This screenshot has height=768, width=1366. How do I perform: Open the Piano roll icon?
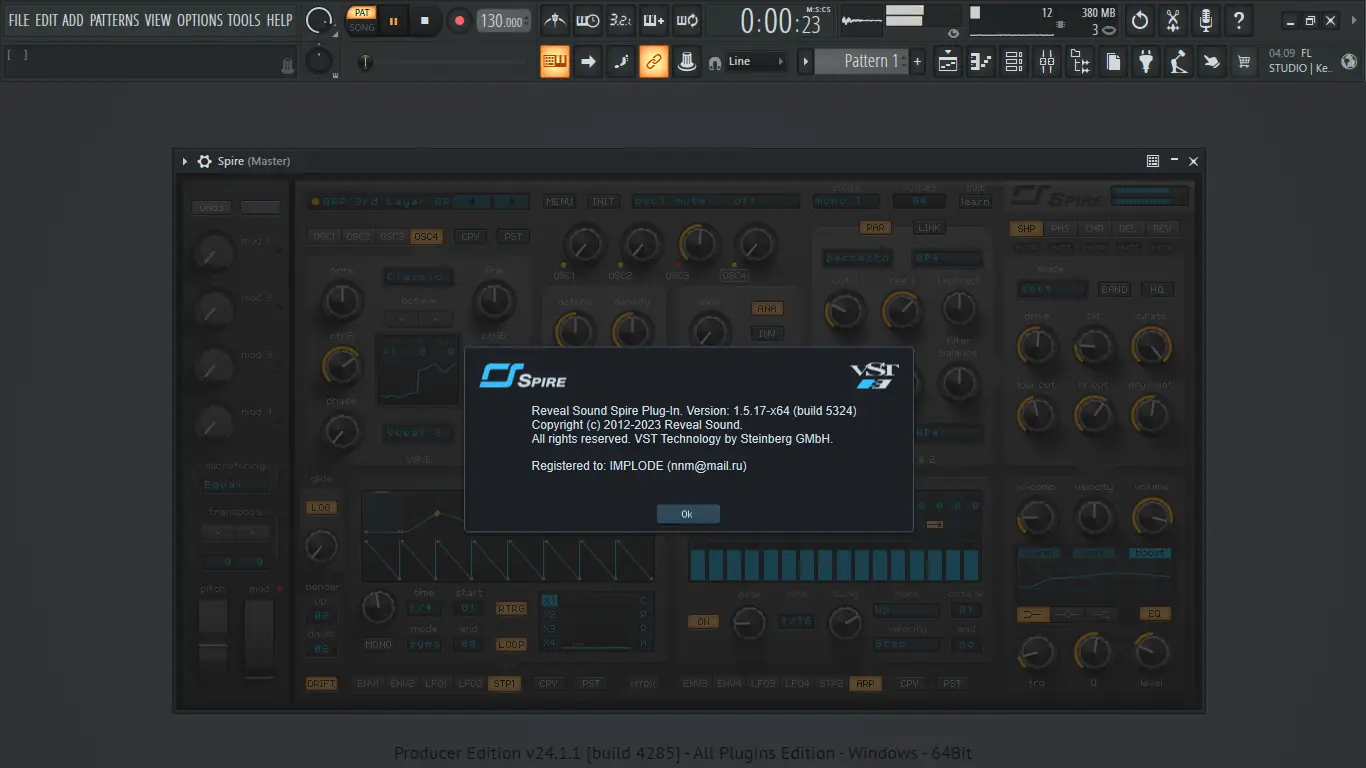click(x=981, y=61)
